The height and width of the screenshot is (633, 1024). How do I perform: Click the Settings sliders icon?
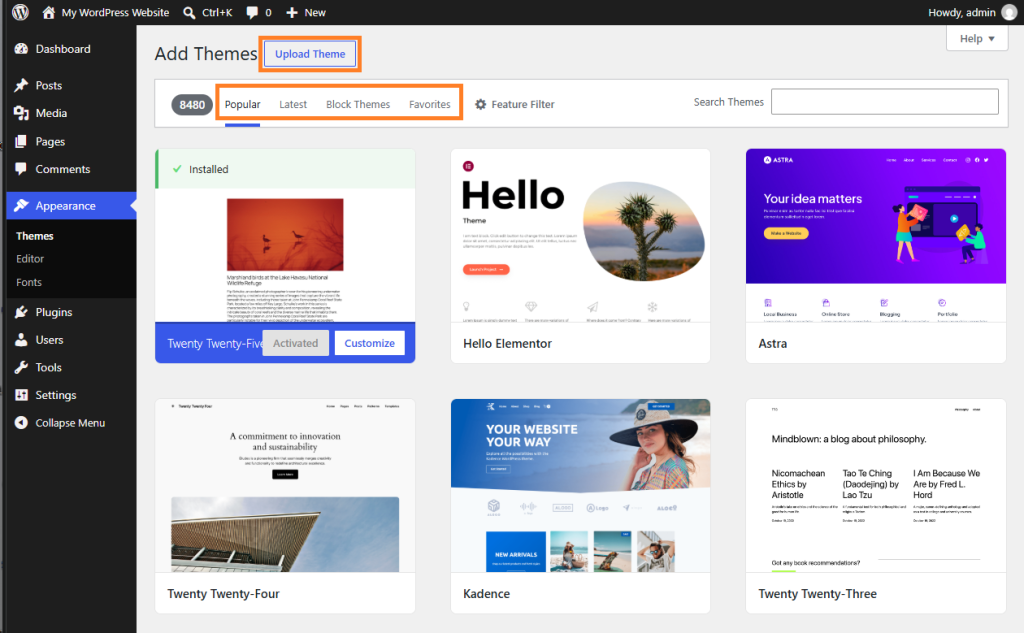coord(22,395)
